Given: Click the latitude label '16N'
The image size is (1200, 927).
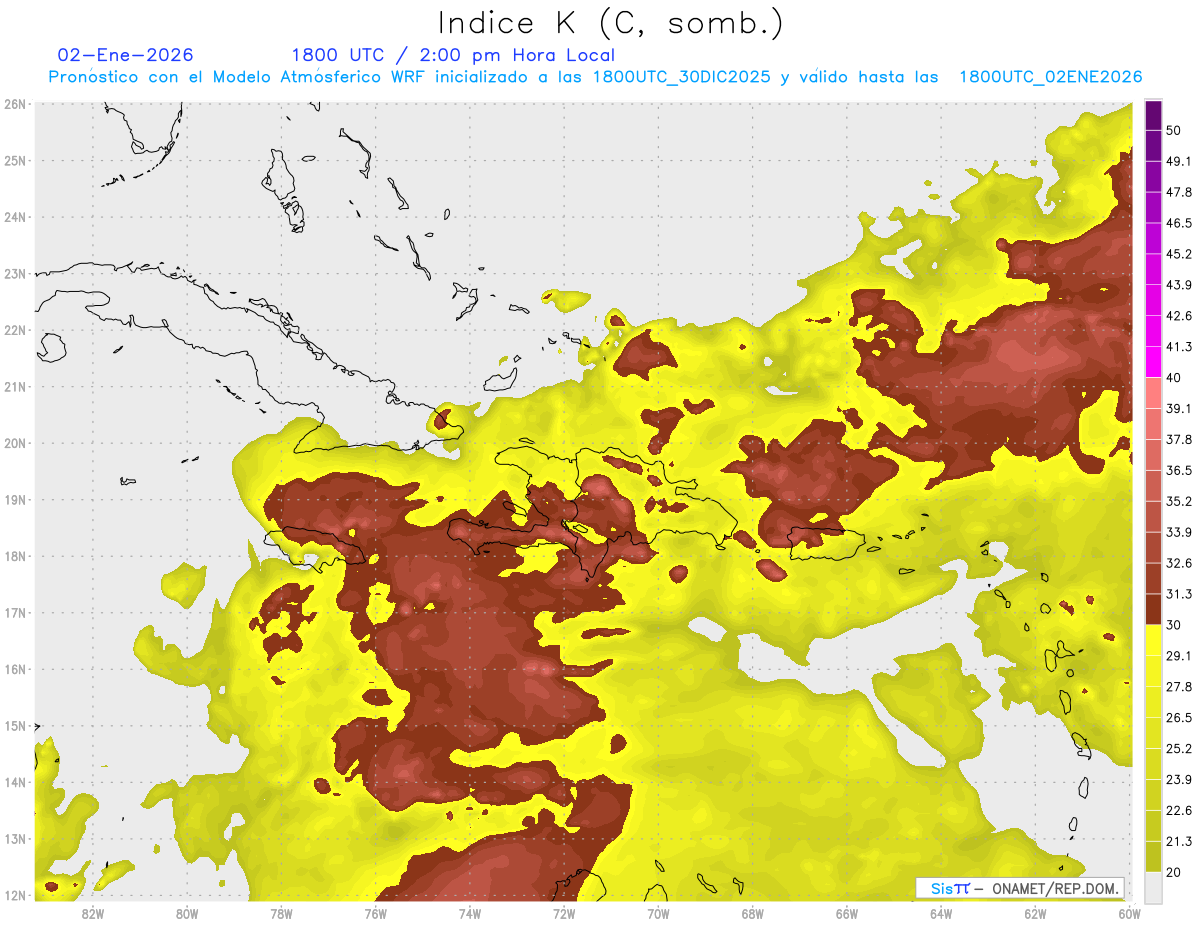Looking at the screenshot, I should coord(14,669).
